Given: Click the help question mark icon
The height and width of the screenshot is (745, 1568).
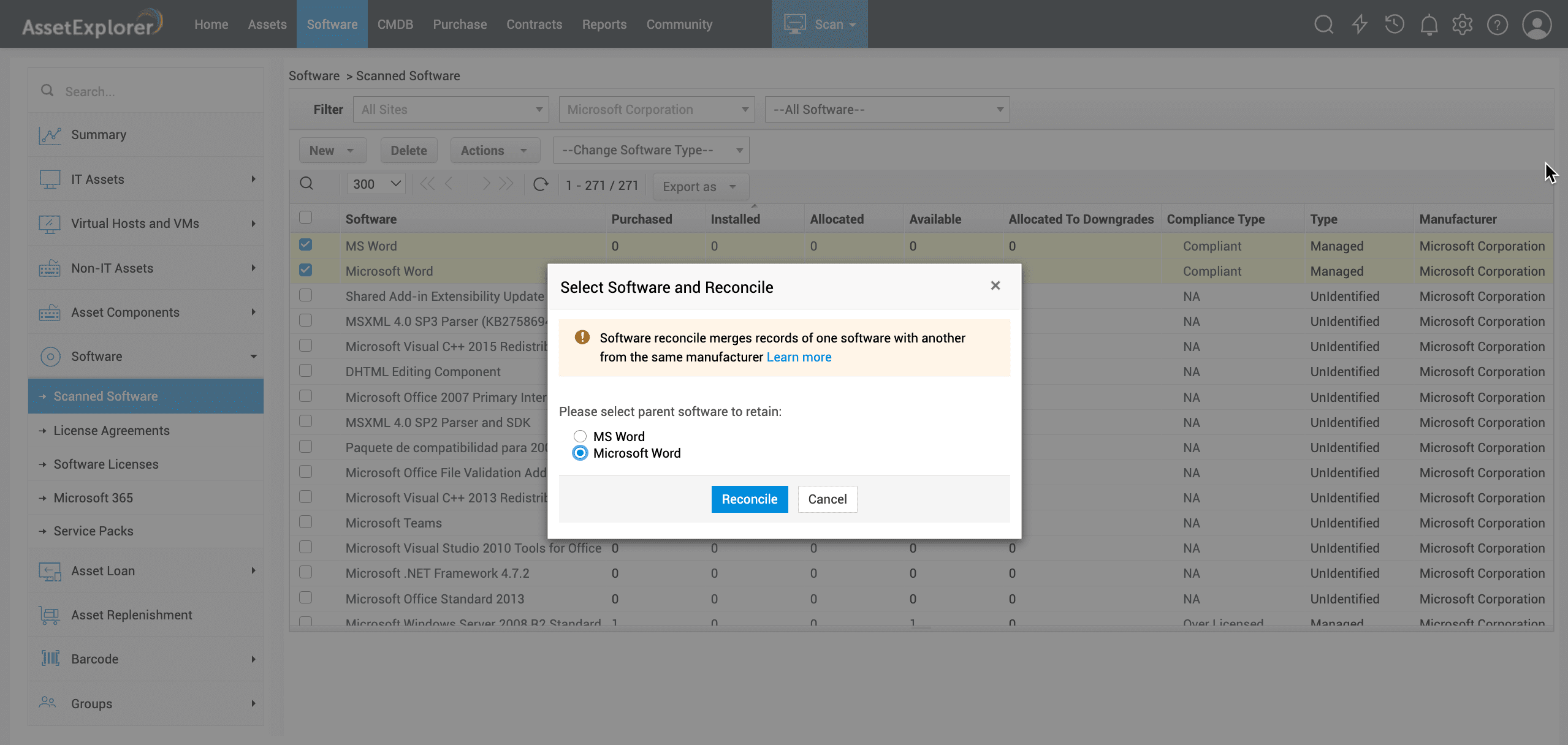Looking at the screenshot, I should click(1497, 25).
